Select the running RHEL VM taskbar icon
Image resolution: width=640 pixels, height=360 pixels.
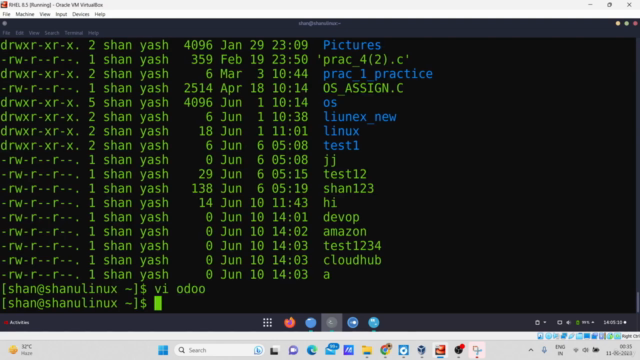(x=440, y=350)
